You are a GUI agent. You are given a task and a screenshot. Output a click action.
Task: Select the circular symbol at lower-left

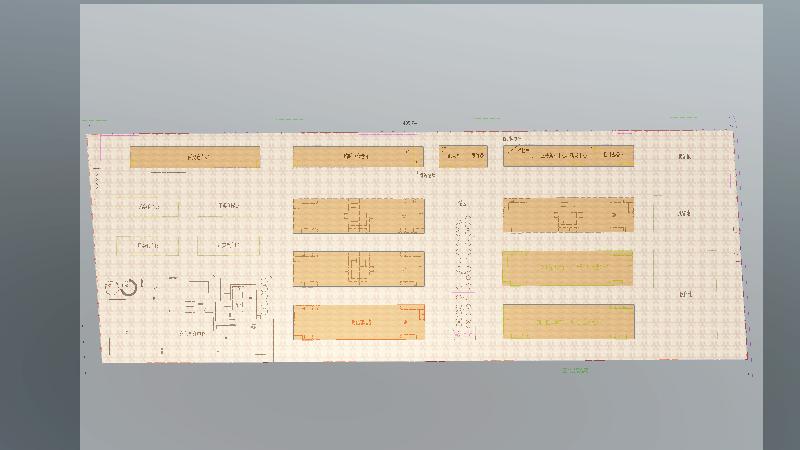tap(121, 287)
